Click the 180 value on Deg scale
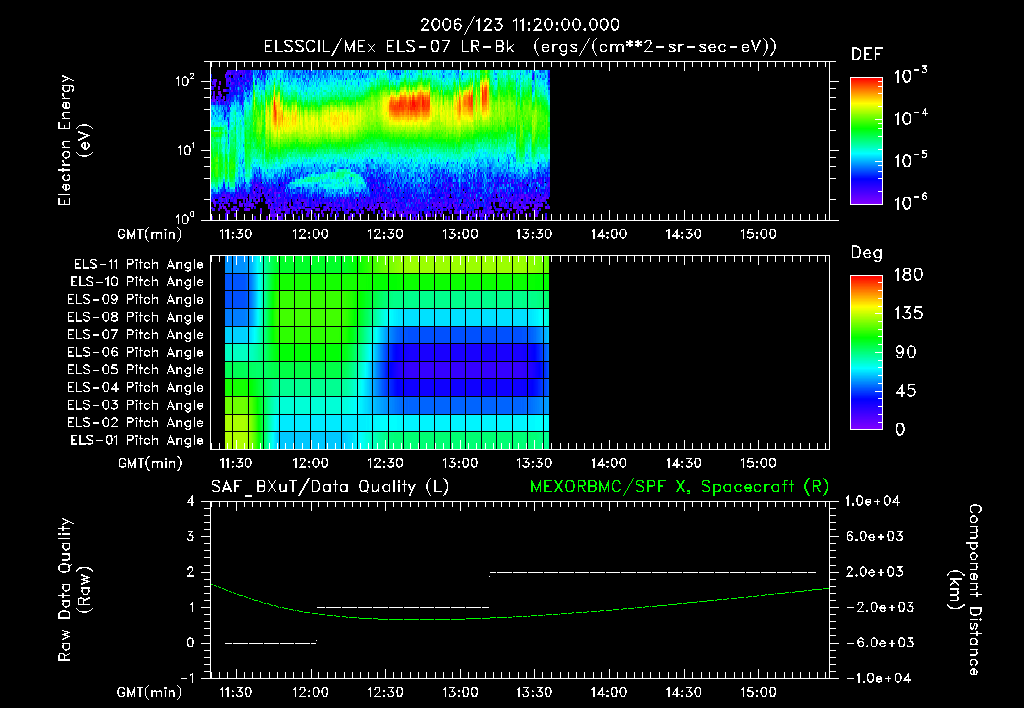This screenshot has width=1024, height=708. [x=908, y=275]
